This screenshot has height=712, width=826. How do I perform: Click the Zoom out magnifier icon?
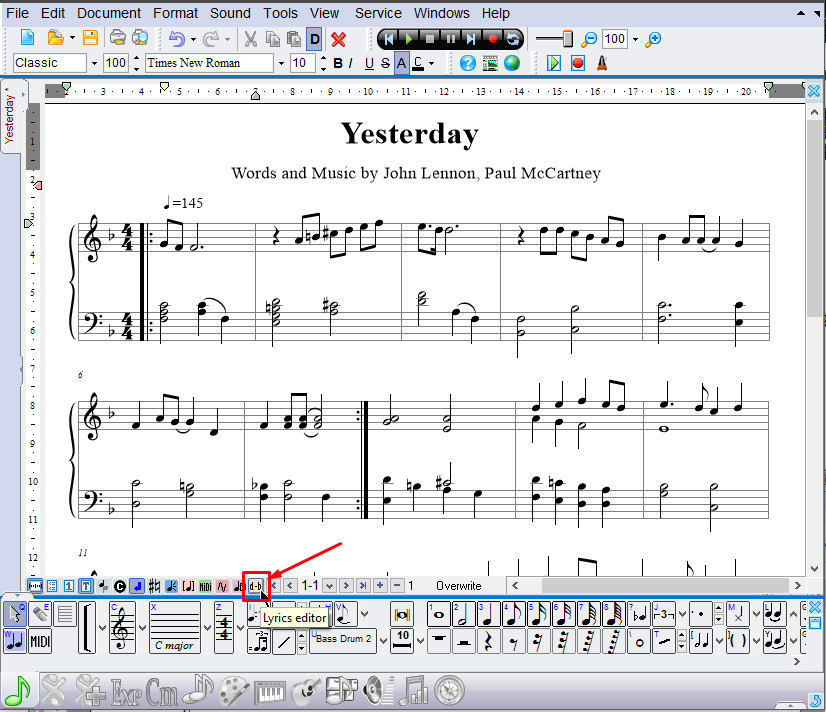pyautogui.click(x=589, y=39)
